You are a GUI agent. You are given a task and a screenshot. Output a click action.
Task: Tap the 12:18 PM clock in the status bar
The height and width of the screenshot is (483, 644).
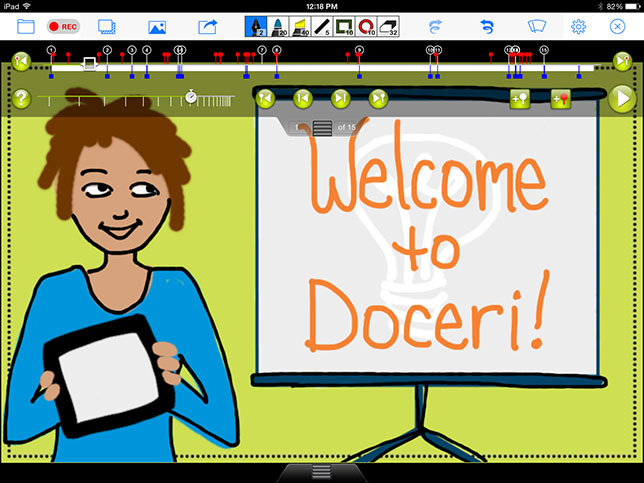coord(322,6)
